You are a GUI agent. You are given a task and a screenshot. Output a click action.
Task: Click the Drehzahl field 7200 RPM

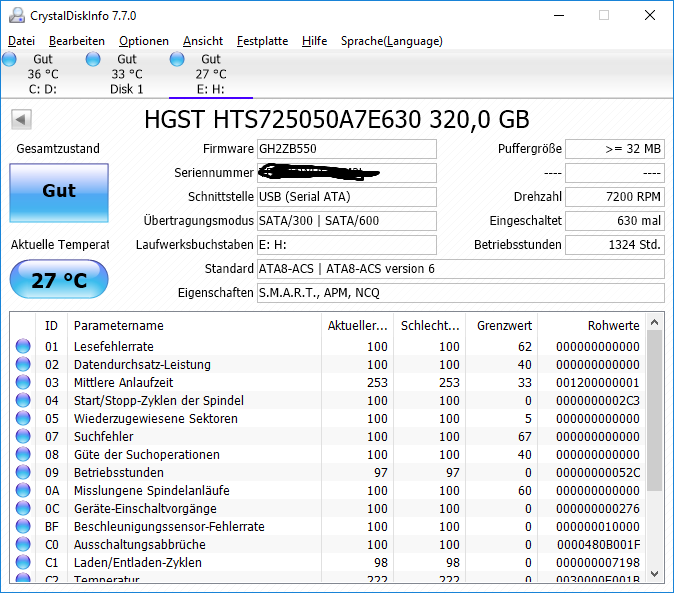click(x=615, y=197)
